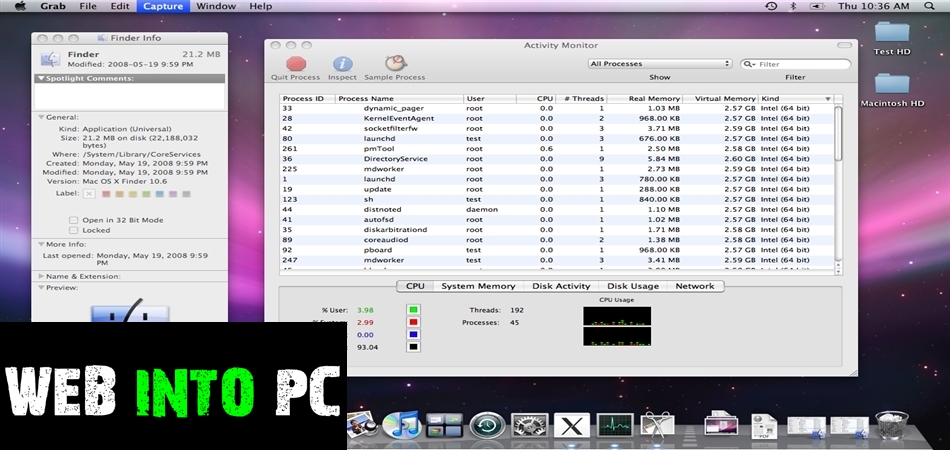This screenshot has width=950, height=450.
Task: Open the All Processes dropdown
Action: tap(660, 64)
